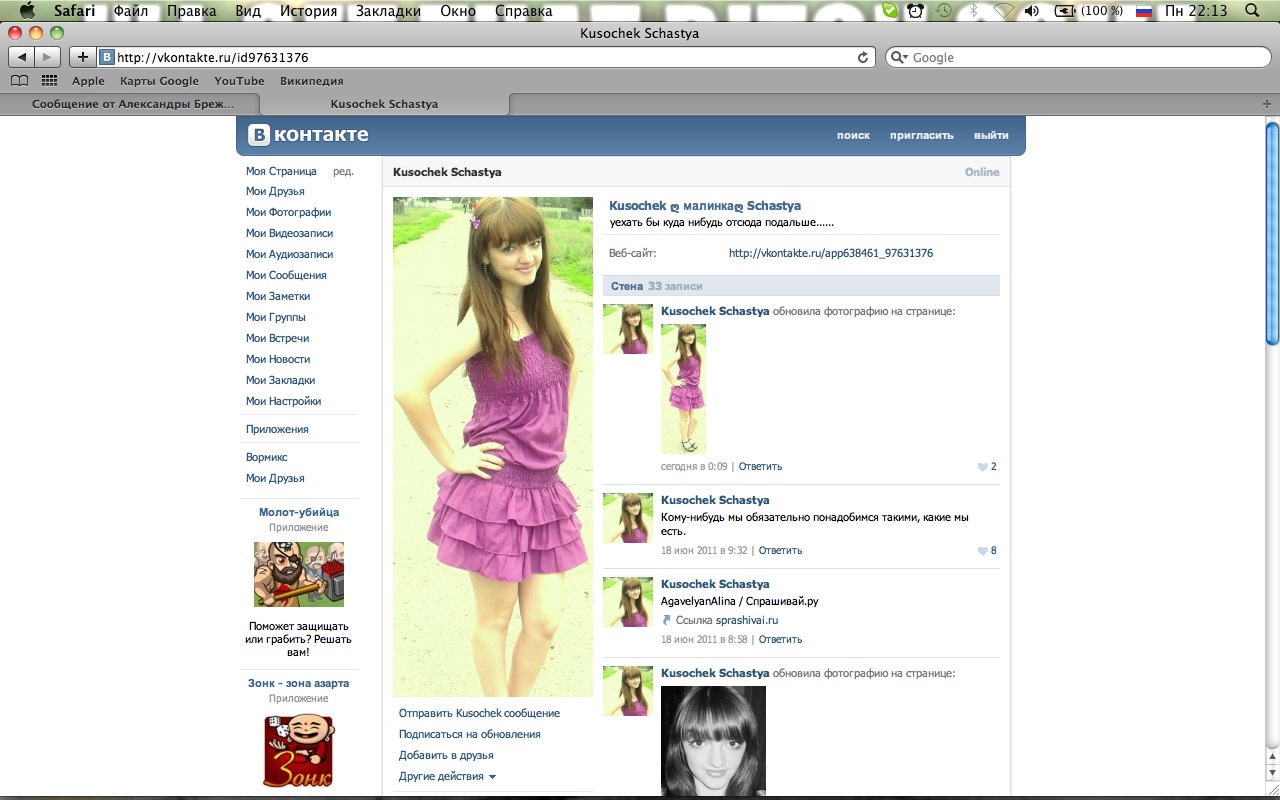Click Добавить в друзья link
This screenshot has height=800, width=1280.
click(x=446, y=755)
